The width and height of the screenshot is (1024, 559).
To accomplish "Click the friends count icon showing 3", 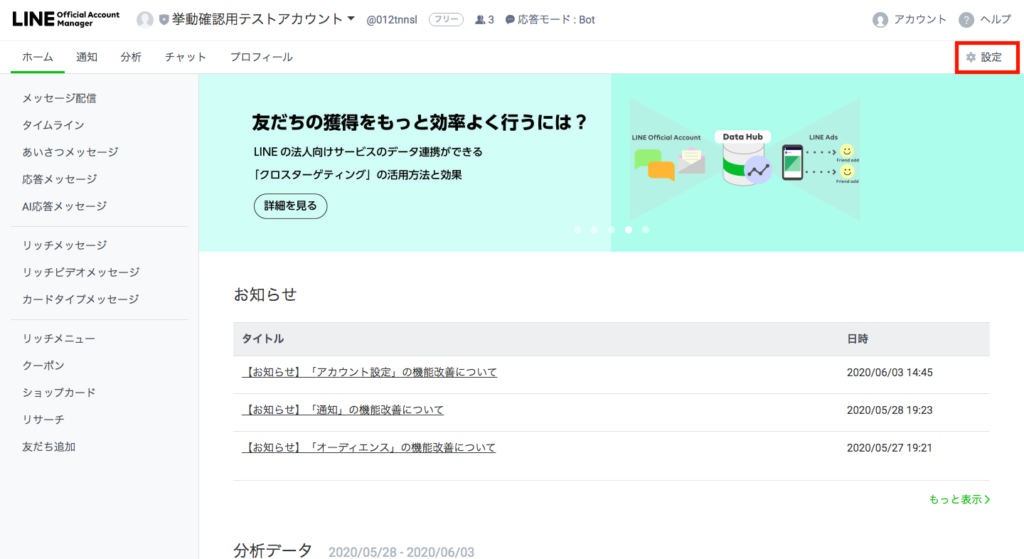I will (x=480, y=20).
